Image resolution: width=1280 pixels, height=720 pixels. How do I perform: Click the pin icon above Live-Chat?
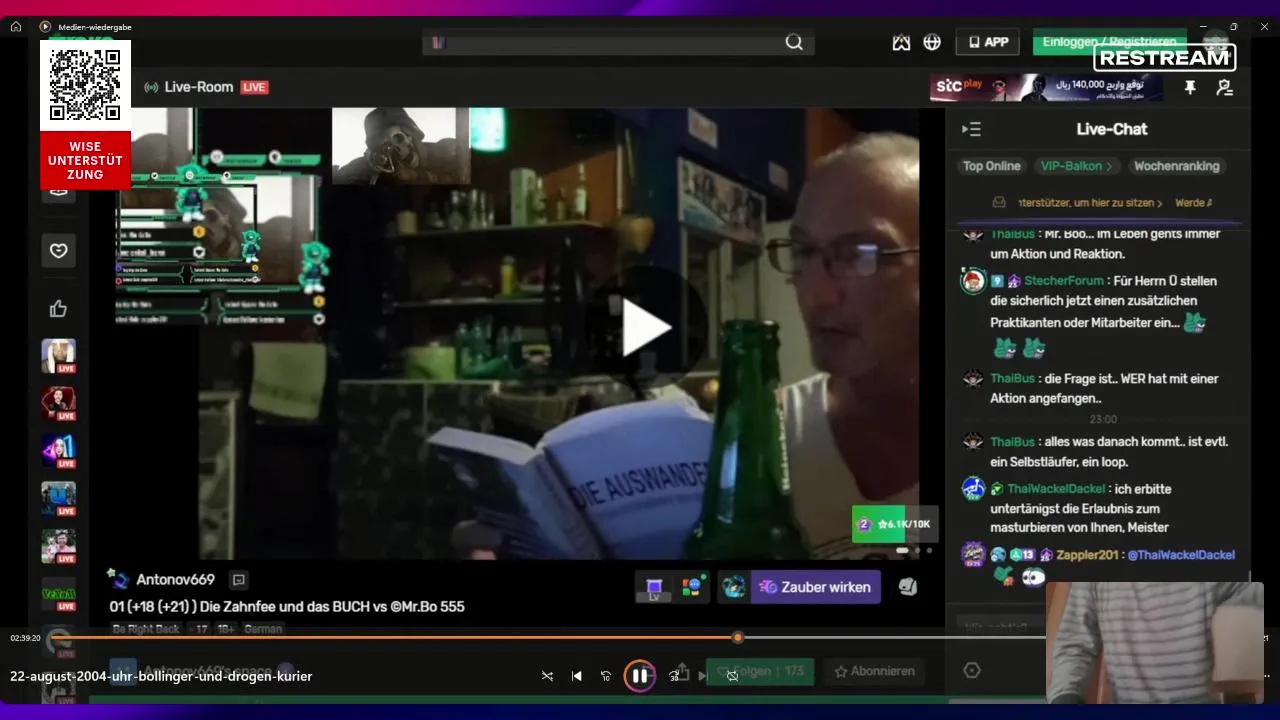[1190, 88]
